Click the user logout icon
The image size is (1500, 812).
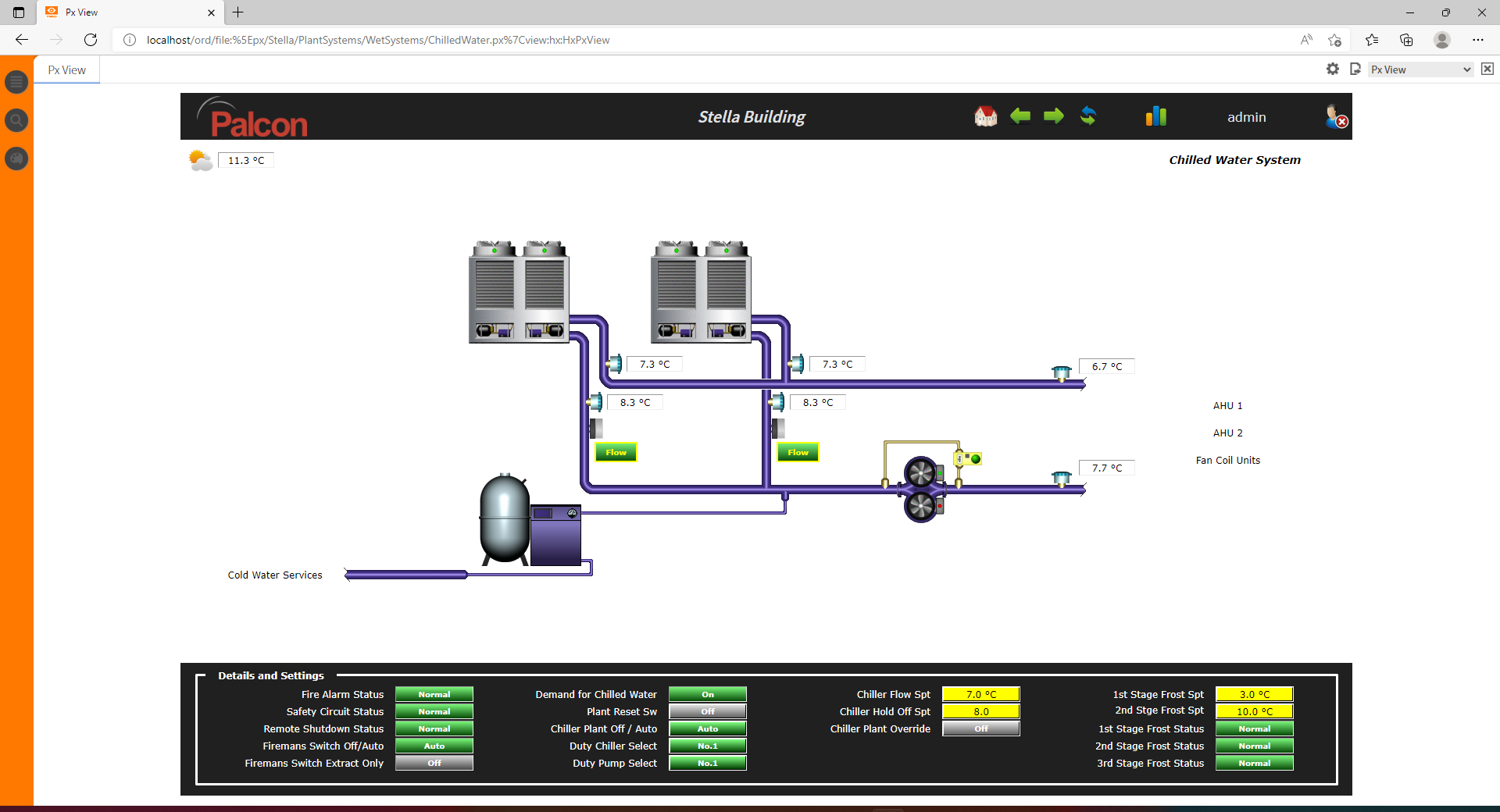tap(1336, 117)
